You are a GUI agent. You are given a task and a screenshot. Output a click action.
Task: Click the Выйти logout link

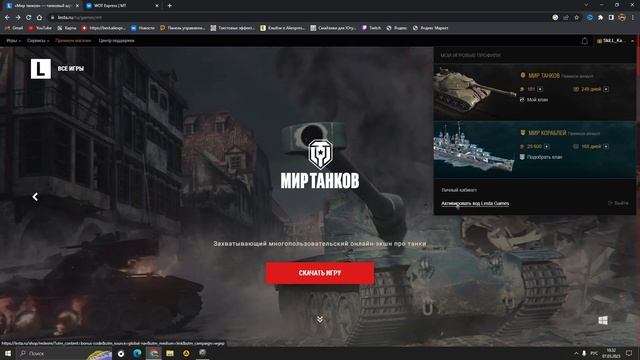pos(618,203)
